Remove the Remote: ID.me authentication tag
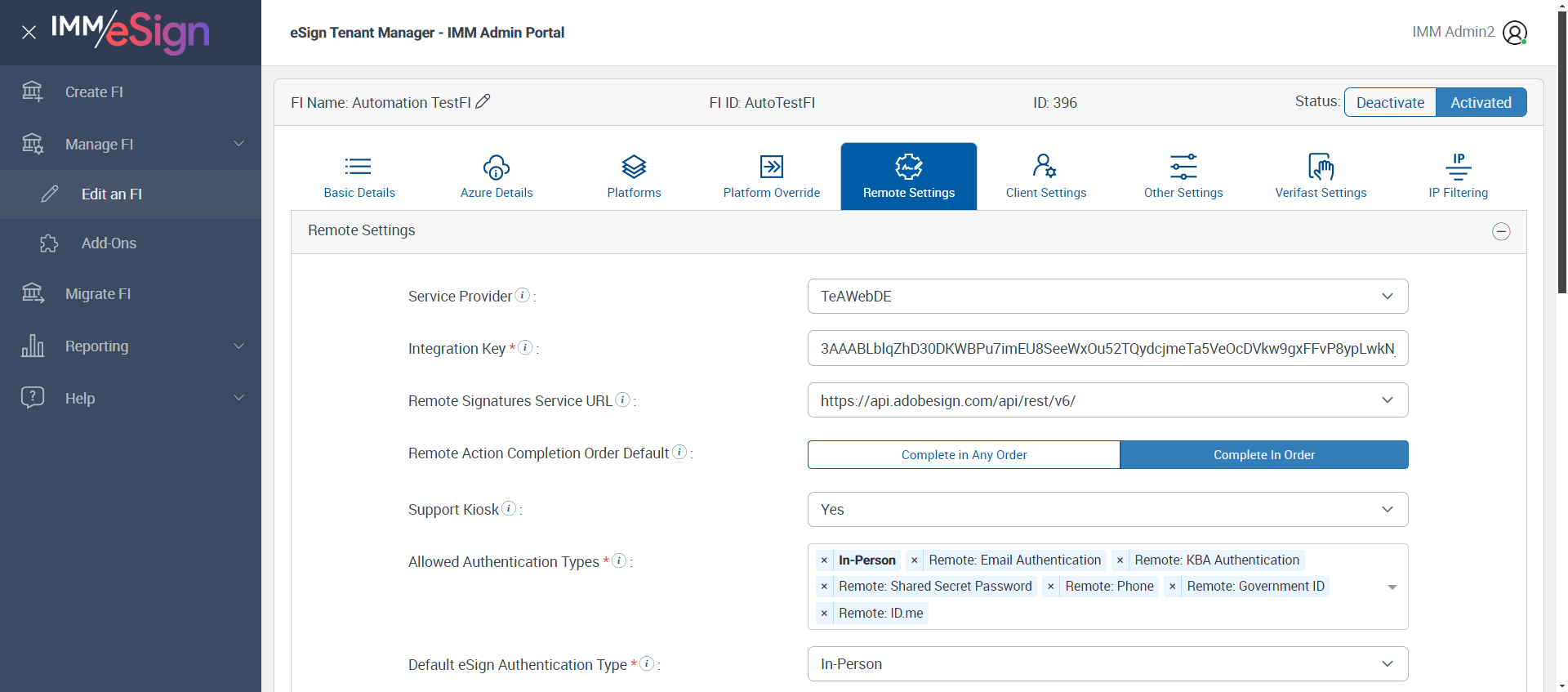 click(x=824, y=614)
